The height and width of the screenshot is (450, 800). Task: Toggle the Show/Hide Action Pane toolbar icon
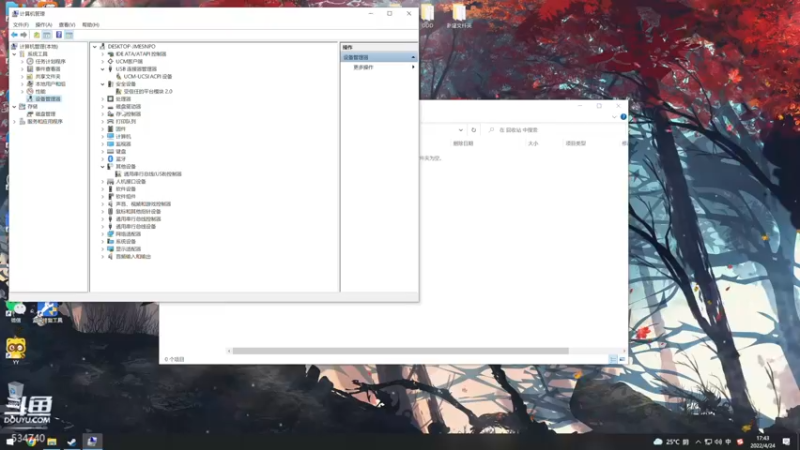69,35
